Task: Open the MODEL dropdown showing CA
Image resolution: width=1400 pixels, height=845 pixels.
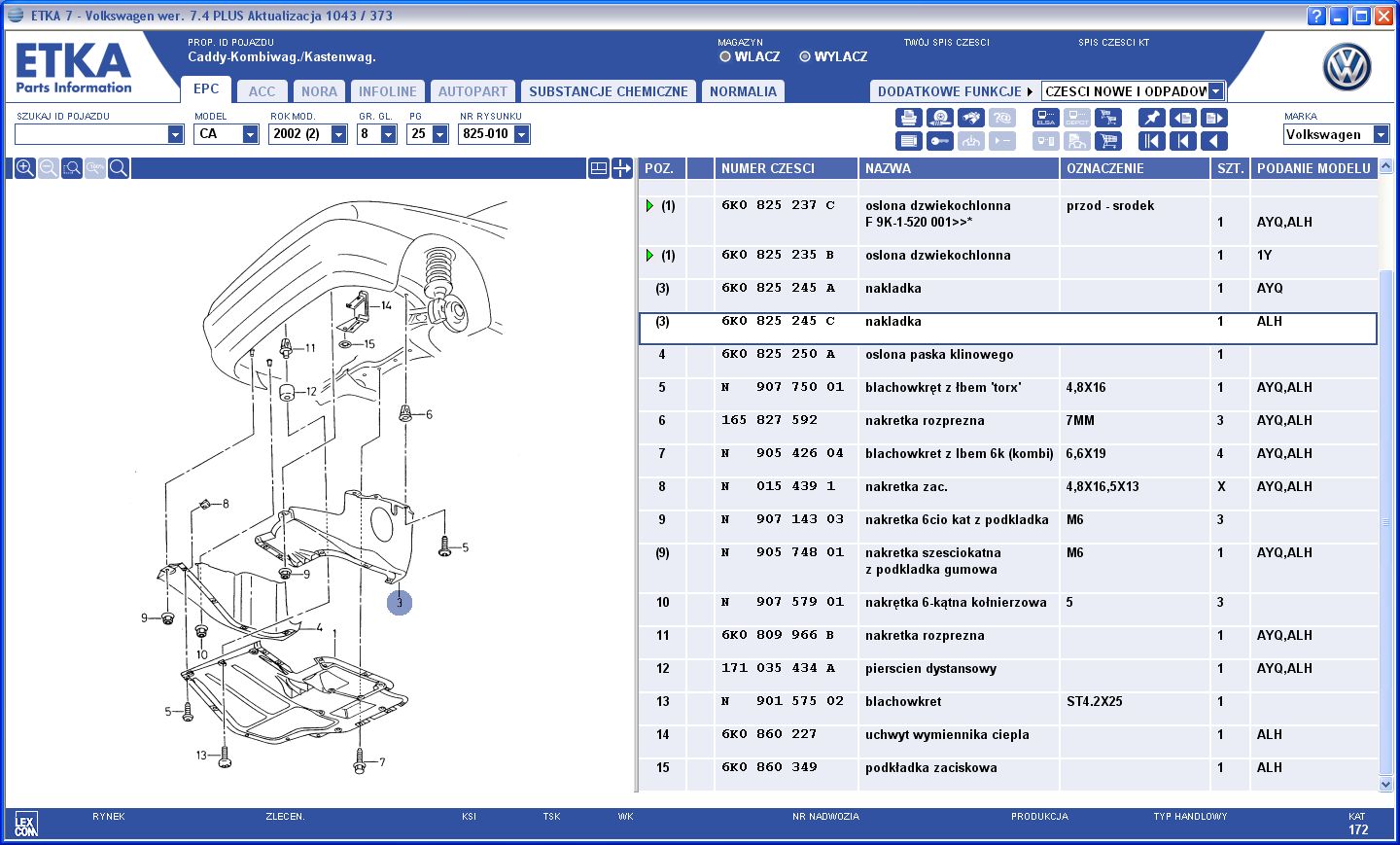Action: pyautogui.click(x=251, y=134)
